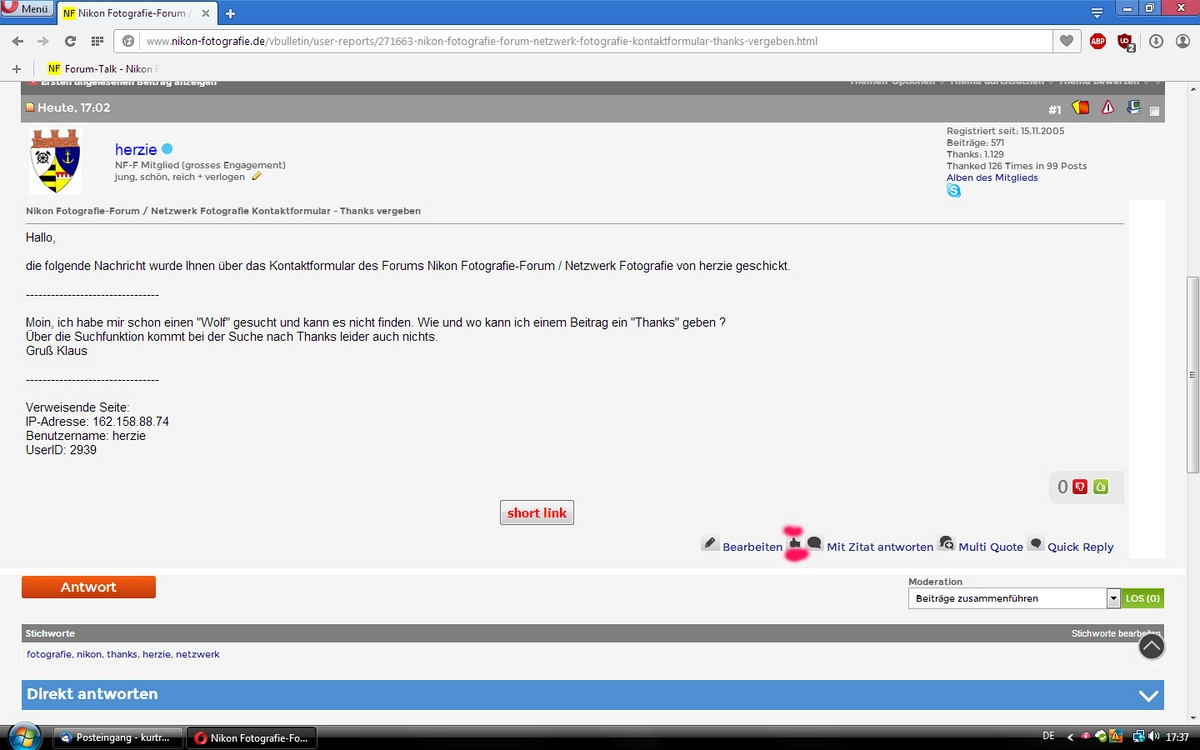The height and width of the screenshot is (750, 1200).
Task: Open the DE keyboard language indicator
Action: (1048, 736)
